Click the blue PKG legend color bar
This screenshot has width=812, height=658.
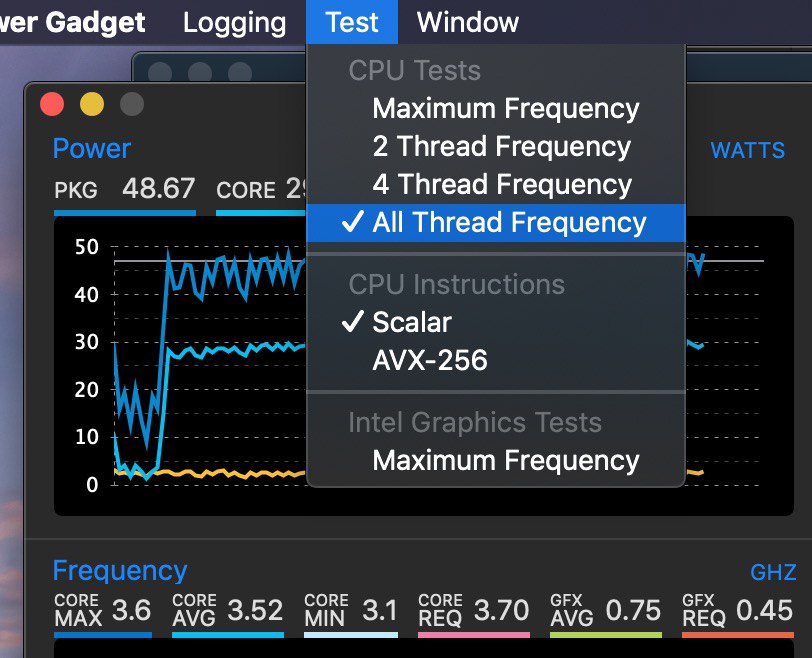click(125, 213)
